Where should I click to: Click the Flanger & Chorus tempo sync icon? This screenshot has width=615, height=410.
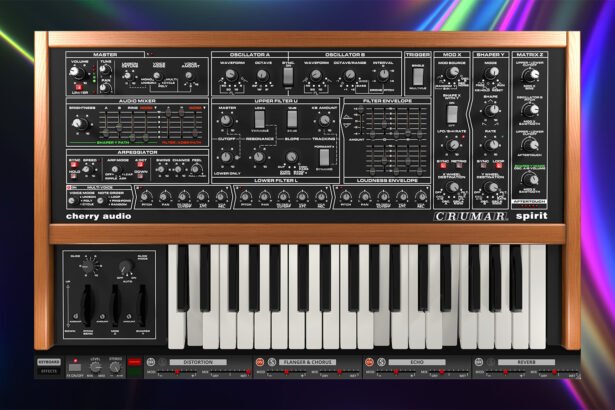click(272, 362)
